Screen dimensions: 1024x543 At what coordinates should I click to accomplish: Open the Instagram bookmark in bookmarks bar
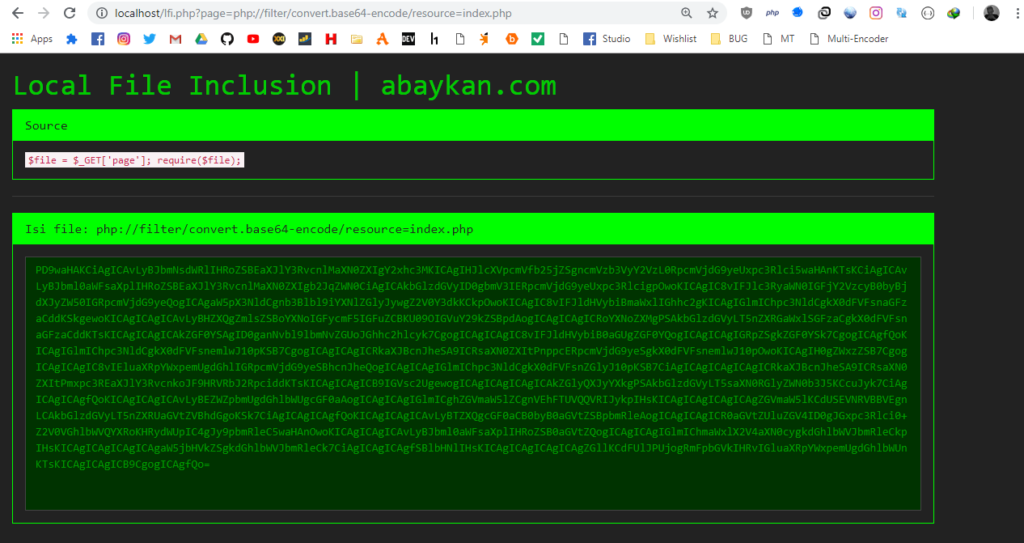(x=123, y=39)
